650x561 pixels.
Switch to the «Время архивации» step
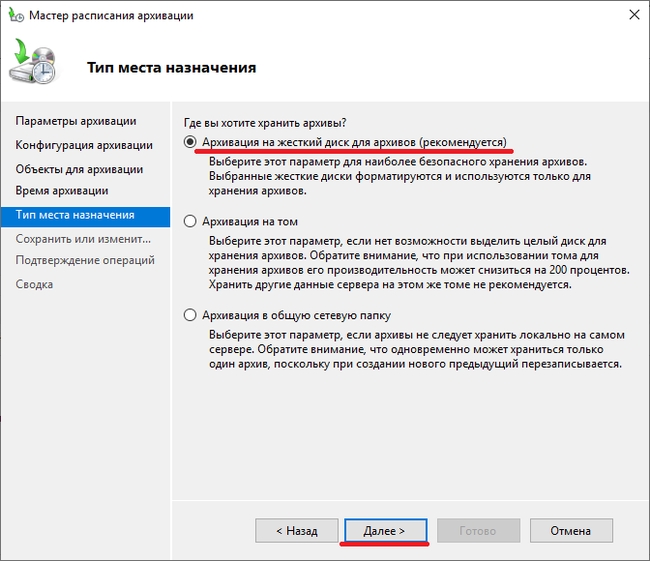(62, 190)
